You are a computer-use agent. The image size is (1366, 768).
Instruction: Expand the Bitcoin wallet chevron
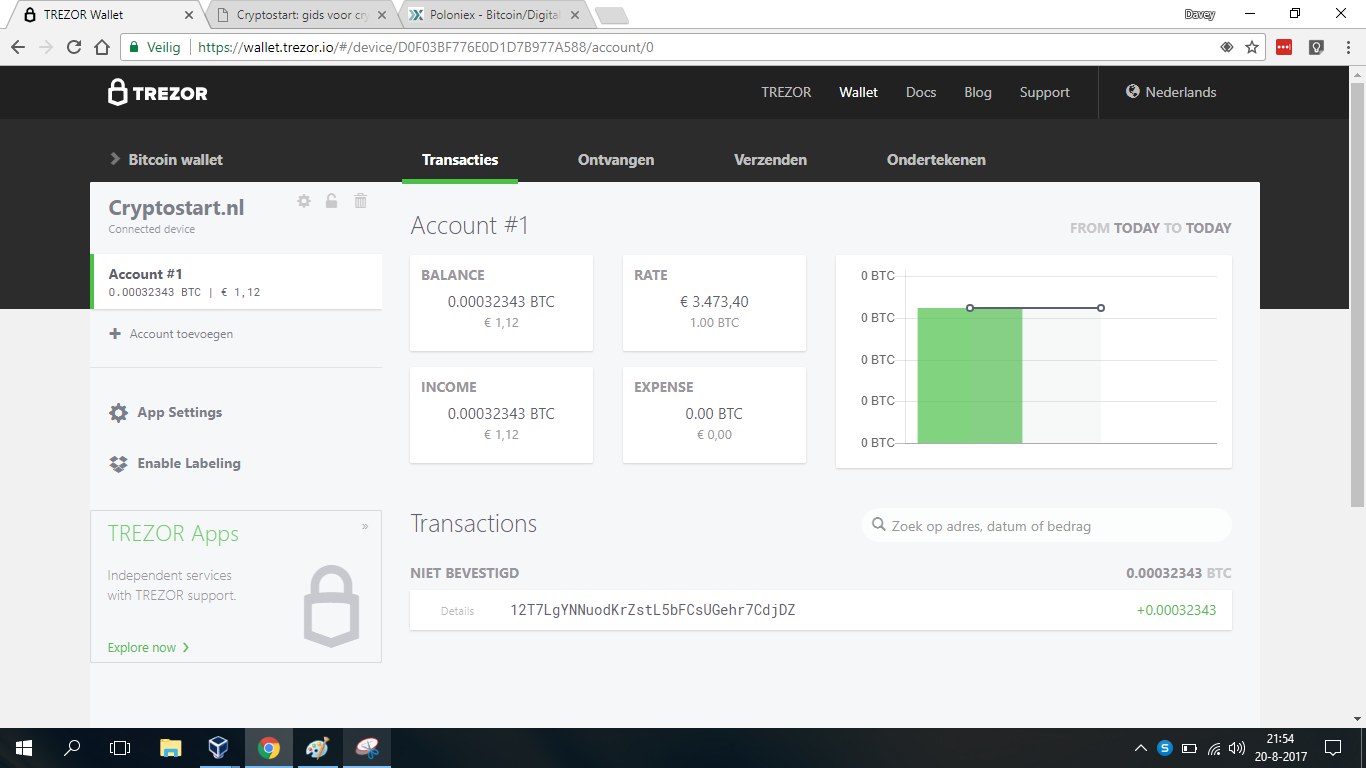click(115, 160)
